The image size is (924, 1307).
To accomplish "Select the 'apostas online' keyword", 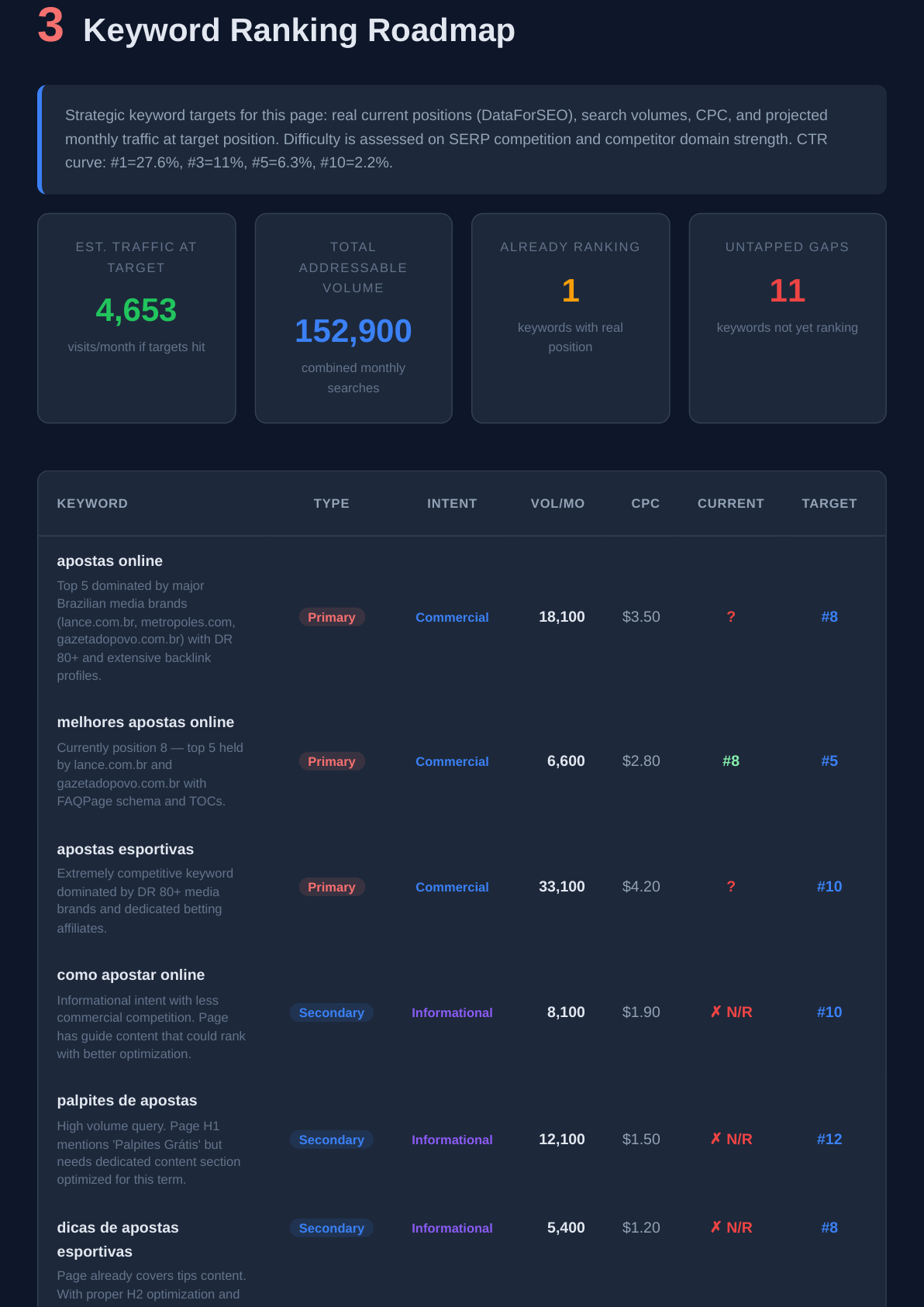I will [110, 560].
